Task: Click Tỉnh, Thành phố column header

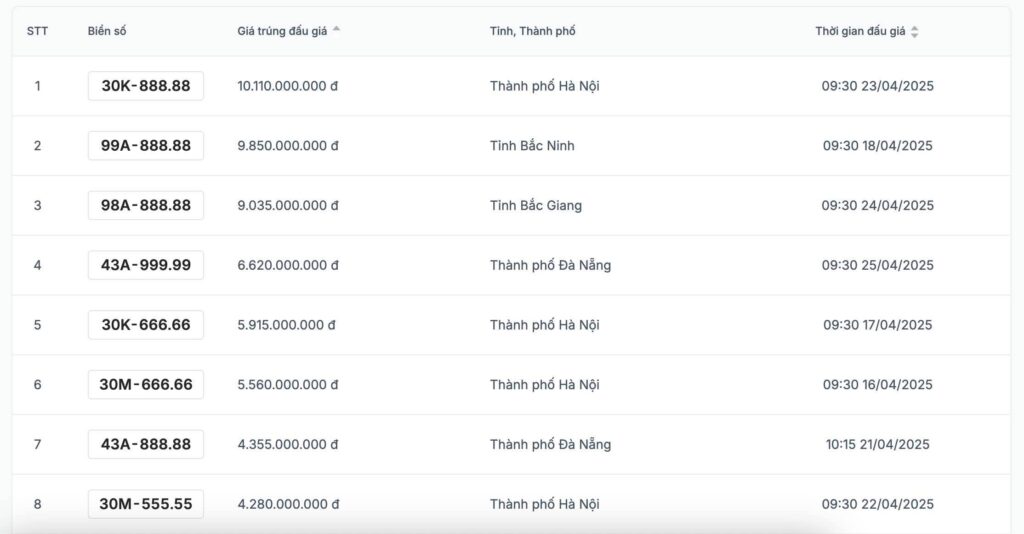Action: tap(532, 31)
